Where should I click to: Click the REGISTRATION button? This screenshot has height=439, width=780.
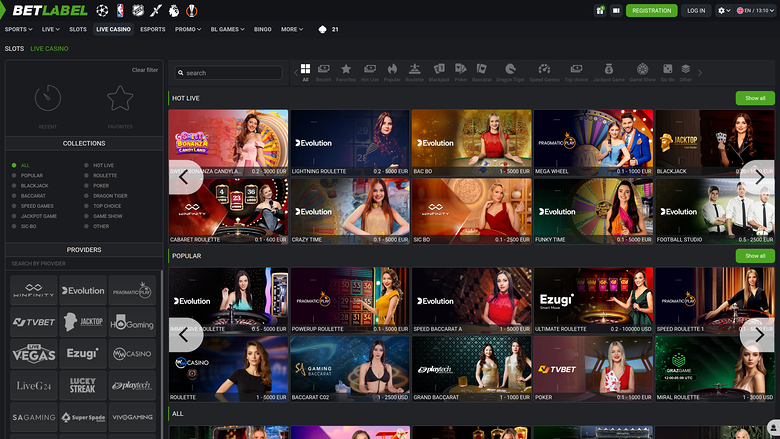click(x=652, y=10)
